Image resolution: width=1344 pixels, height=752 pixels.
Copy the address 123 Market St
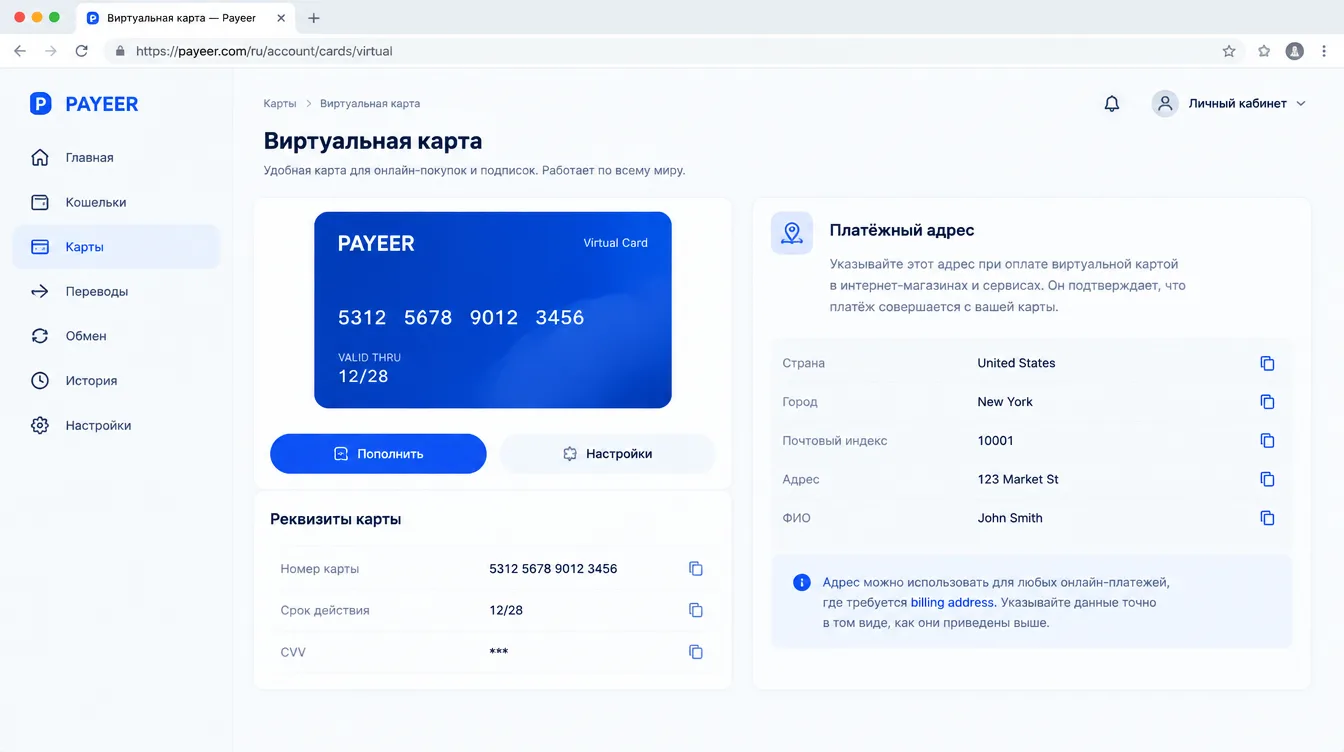pyautogui.click(x=1267, y=479)
